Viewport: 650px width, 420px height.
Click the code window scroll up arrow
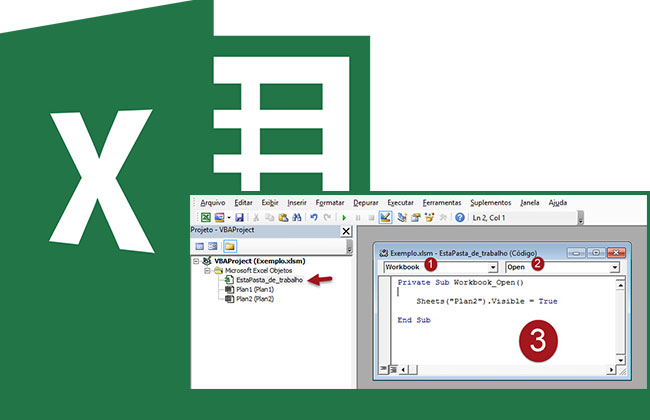pyautogui.click(x=620, y=285)
